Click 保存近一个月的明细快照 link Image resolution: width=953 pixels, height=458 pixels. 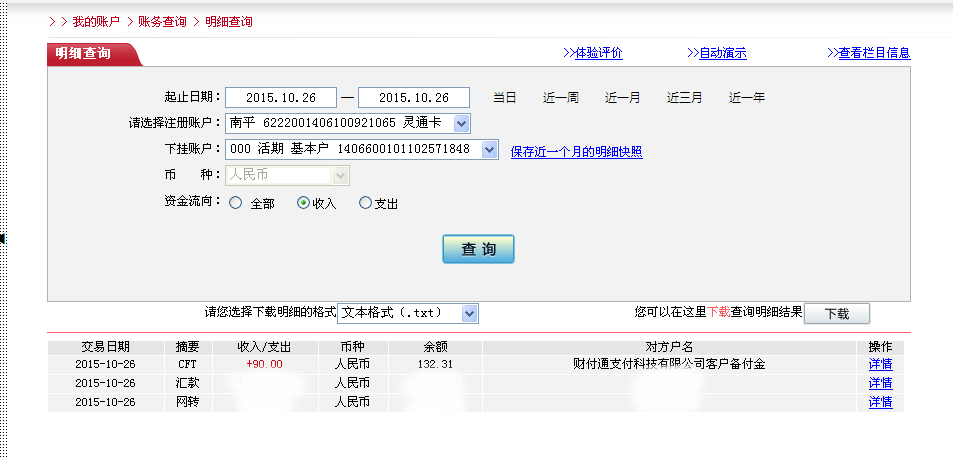pos(576,152)
